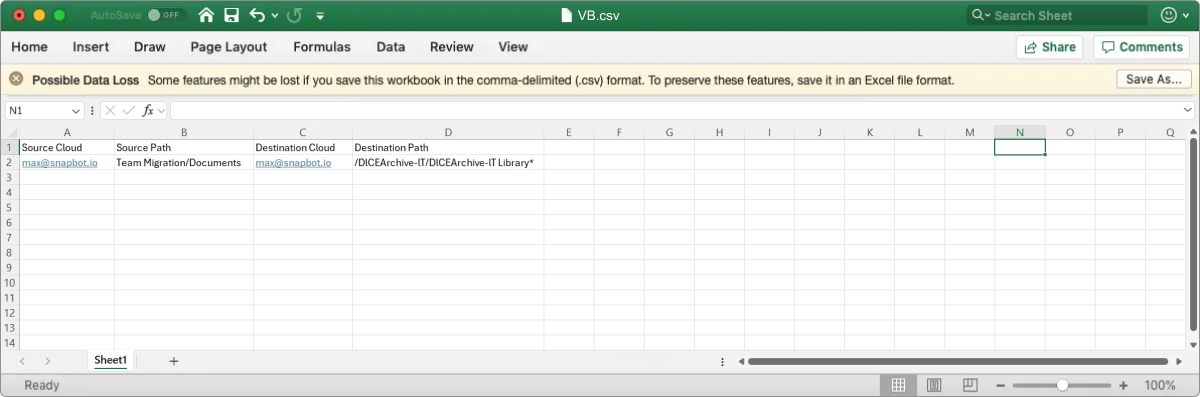
Task: Click the Insert Function fx icon
Action: [148, 110]
